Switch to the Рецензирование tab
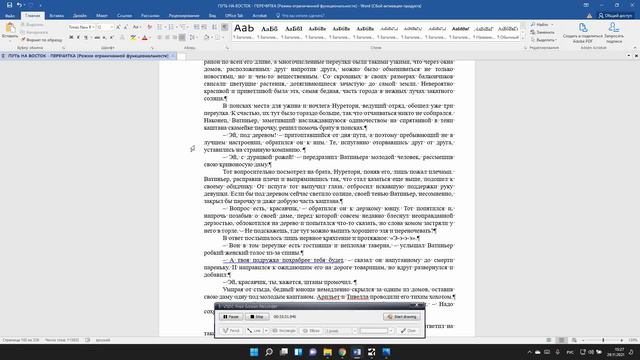The width and height of the screenshot is (640, 360). coord(184,16)
